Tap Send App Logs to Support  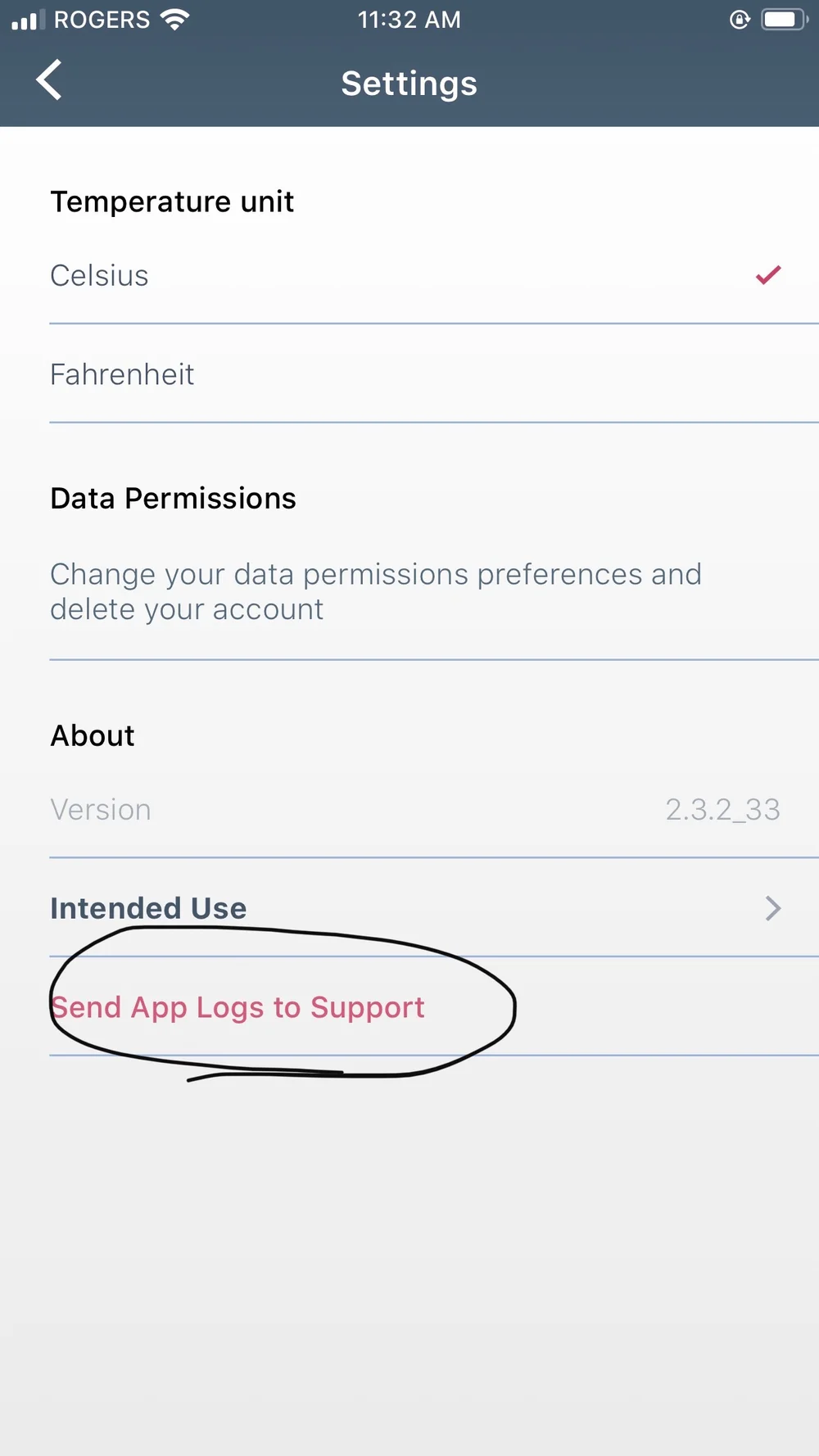pos(238,1007)
